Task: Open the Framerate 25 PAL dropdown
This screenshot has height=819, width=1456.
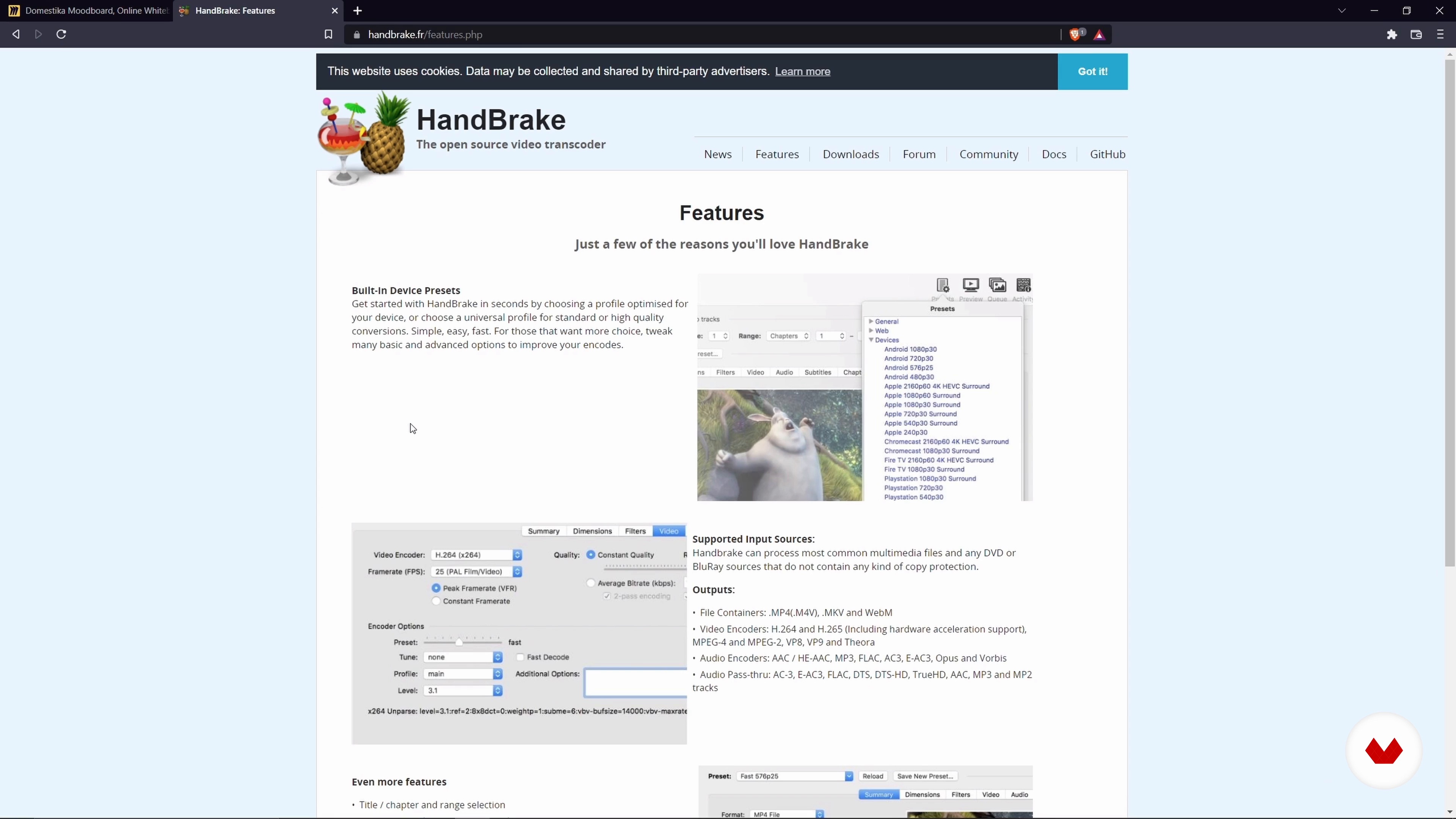Action: (476, 571)
